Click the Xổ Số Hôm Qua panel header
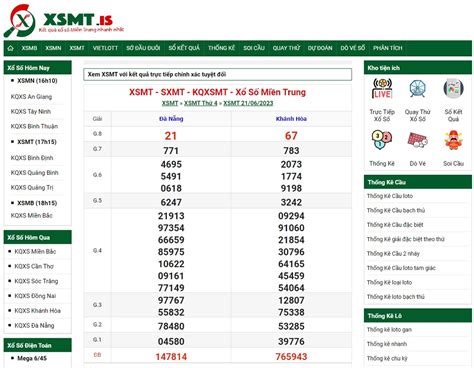This screenshot has width=474, height=368. [x=37, y=237]
